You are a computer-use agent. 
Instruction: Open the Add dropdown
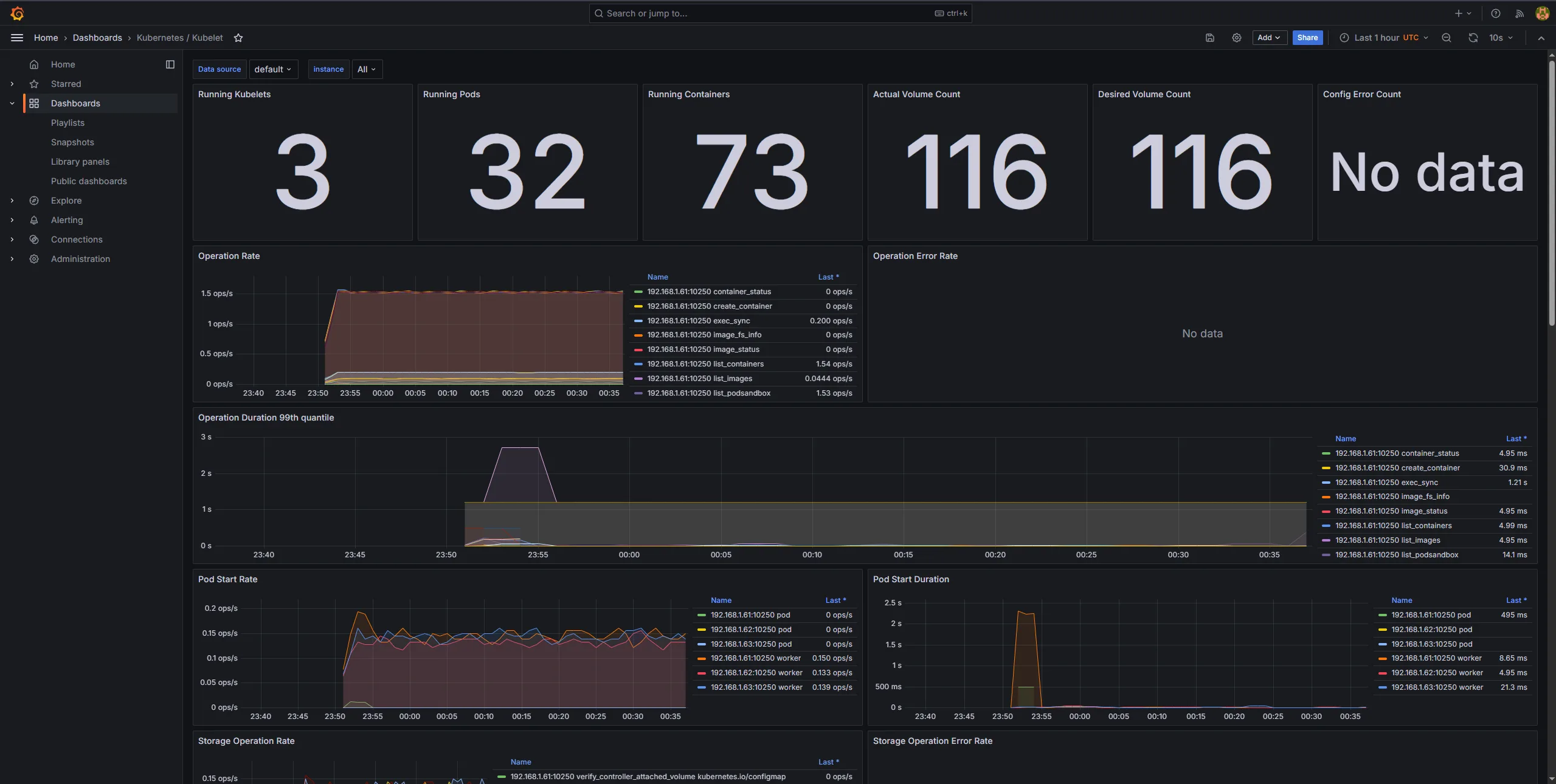click(1270, 38)
